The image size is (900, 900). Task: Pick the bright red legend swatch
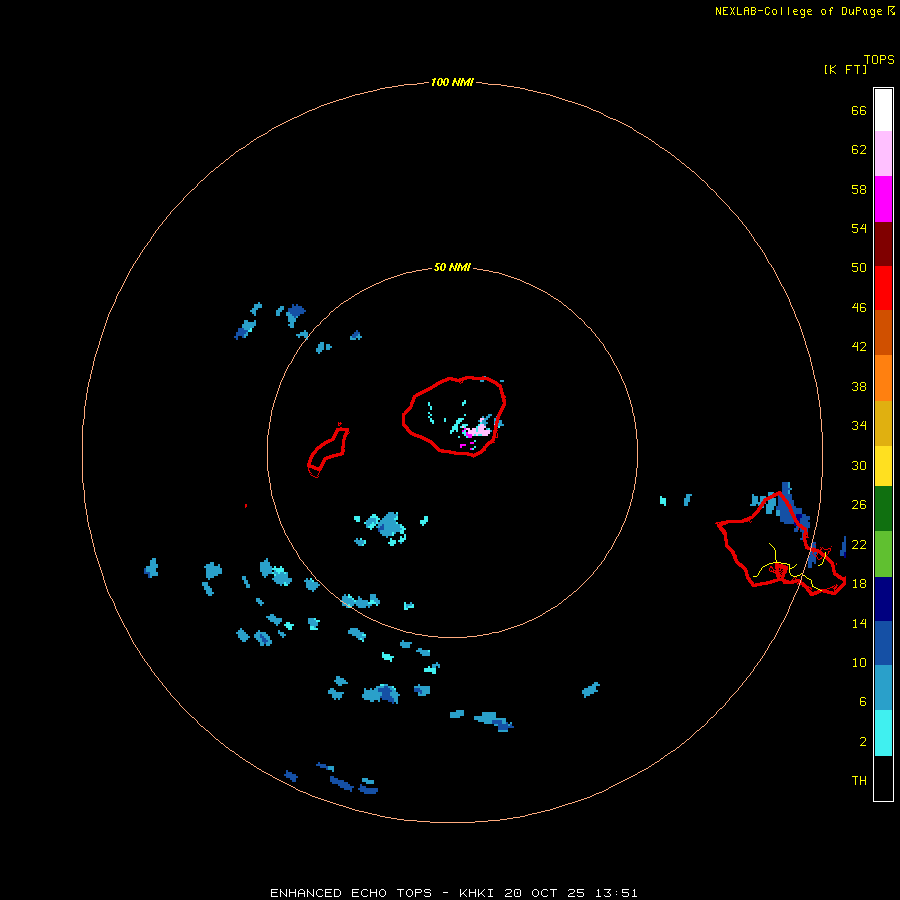[883, 288]
